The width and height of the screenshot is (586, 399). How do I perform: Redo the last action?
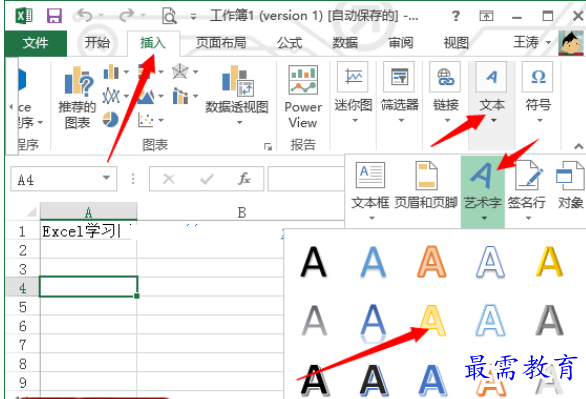(127, 16)
